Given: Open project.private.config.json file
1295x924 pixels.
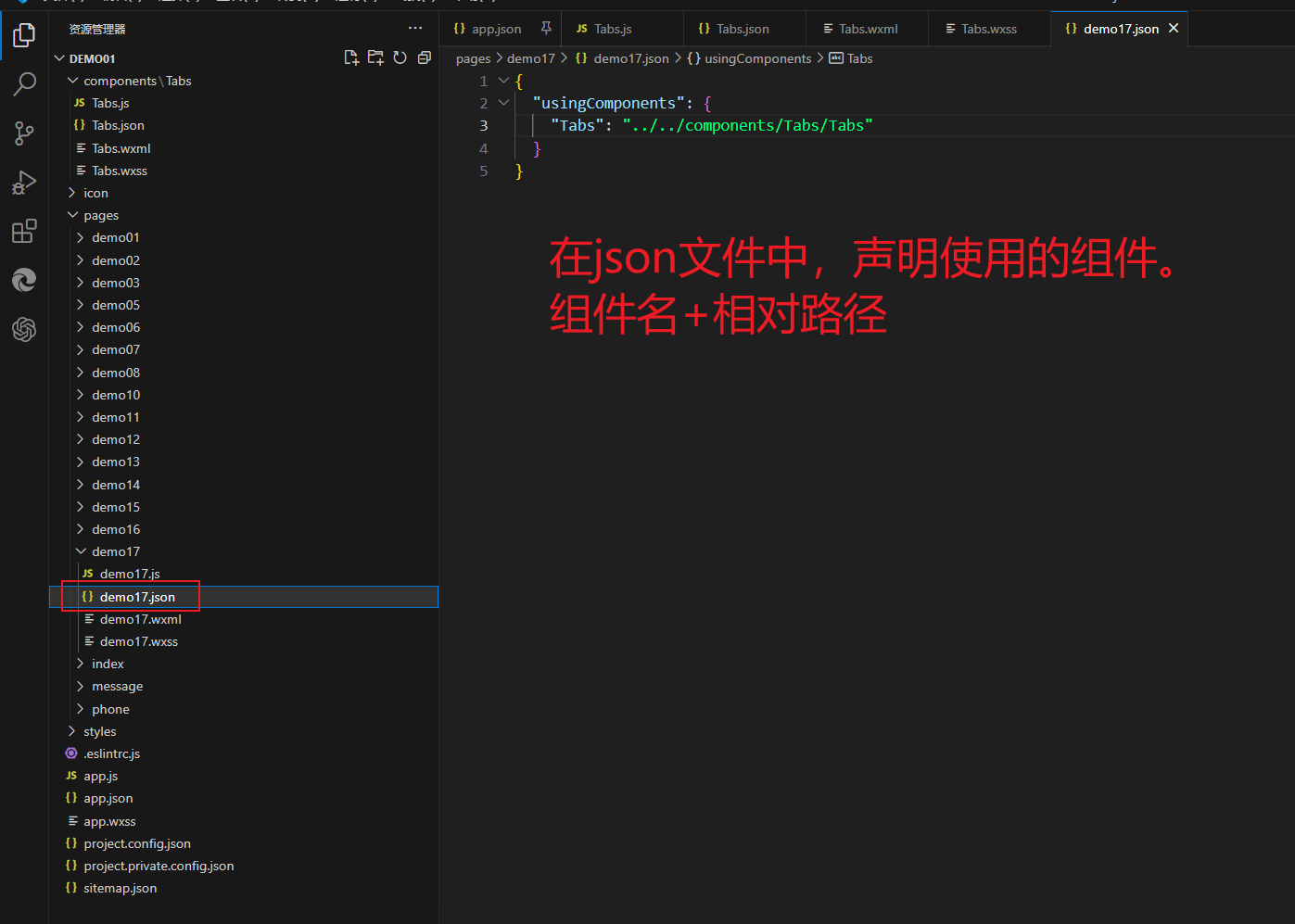Looking at the screenshot, I should [x=243, y=866].
